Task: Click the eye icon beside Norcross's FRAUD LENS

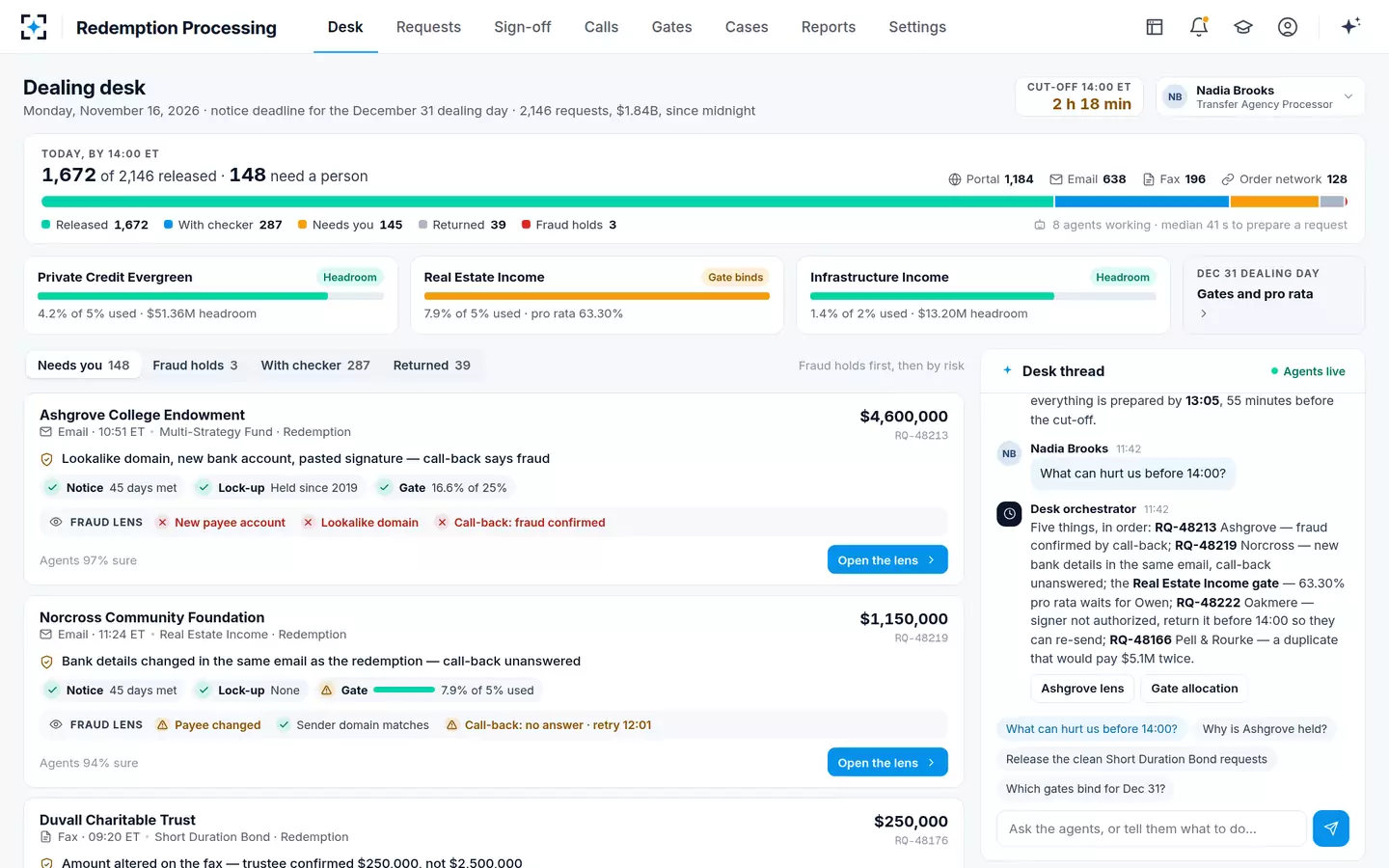Action: (56, 725)
